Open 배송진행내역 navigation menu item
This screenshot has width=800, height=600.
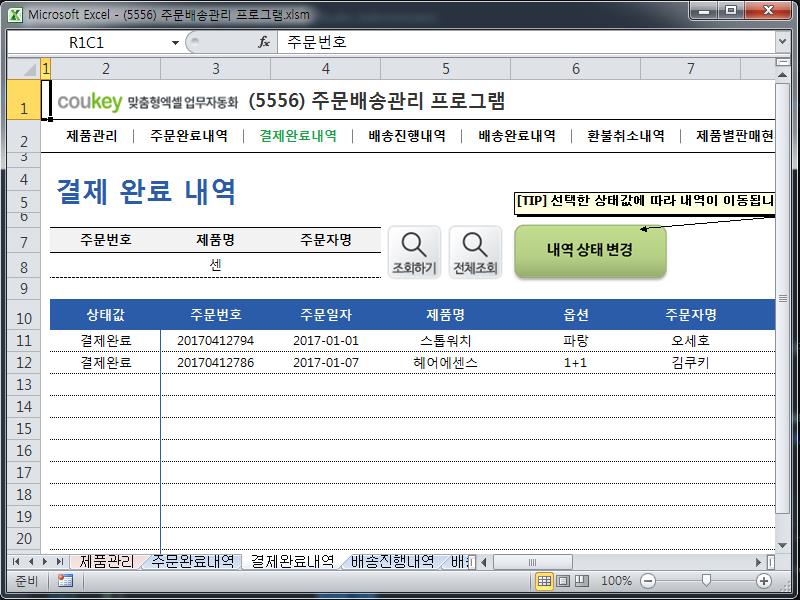[407, 136]
